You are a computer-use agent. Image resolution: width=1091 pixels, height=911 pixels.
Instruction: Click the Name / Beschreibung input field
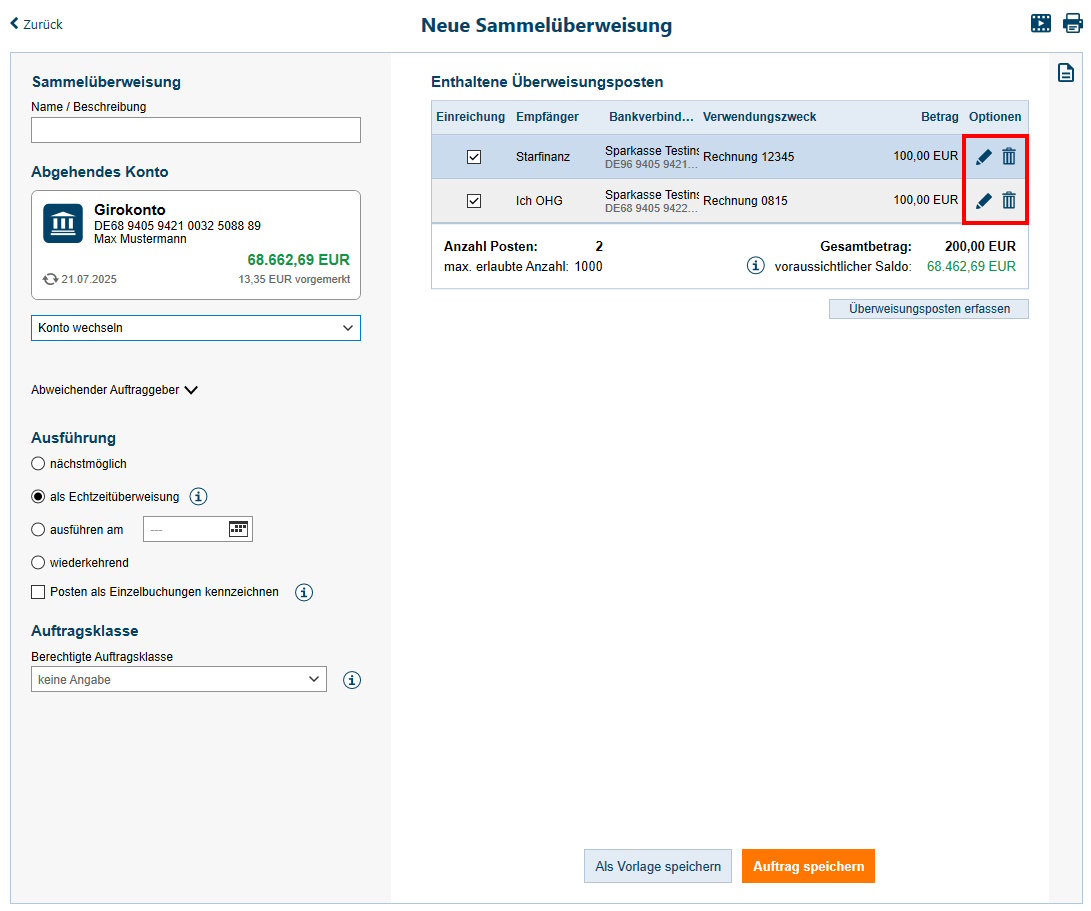[x=196, y=130]
